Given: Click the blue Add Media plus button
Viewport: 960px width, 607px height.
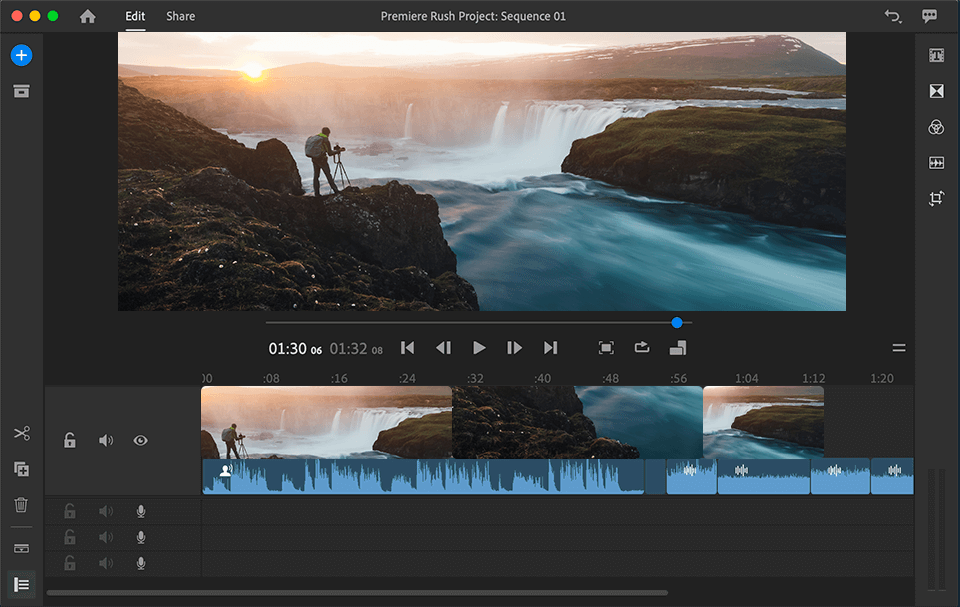Looking at the screenshot, I should (21, 56).
